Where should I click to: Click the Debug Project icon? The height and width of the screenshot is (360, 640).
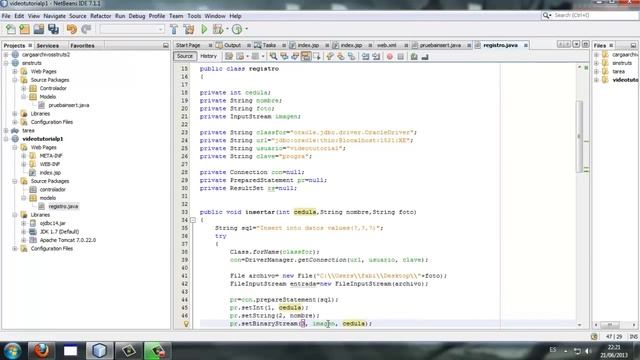tap(218, 29)
